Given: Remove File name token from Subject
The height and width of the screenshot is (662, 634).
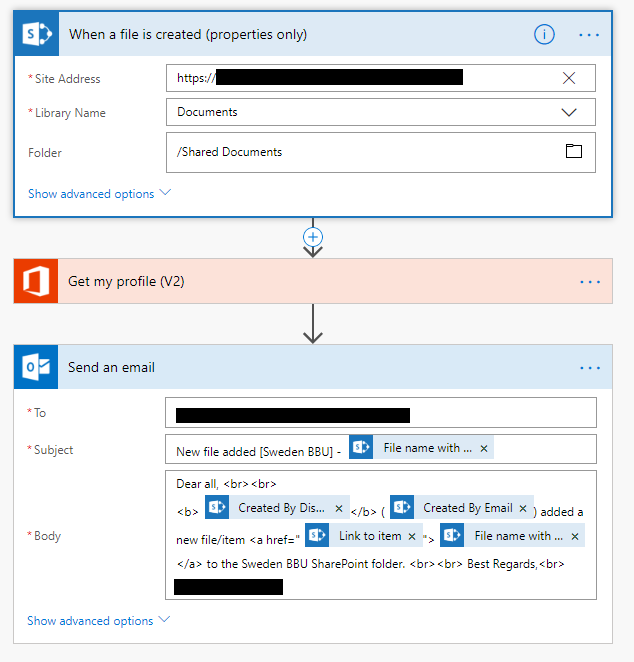Looking at the screenshot, I should [x=484, y=448].
